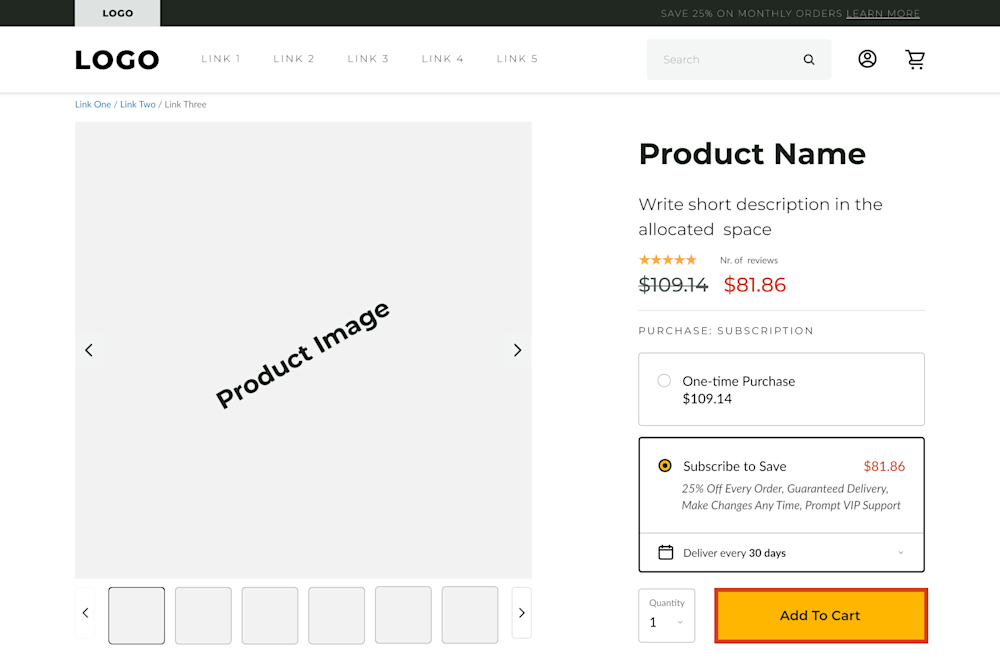
Task: Click the five-star rating
Action: (668, 260)
